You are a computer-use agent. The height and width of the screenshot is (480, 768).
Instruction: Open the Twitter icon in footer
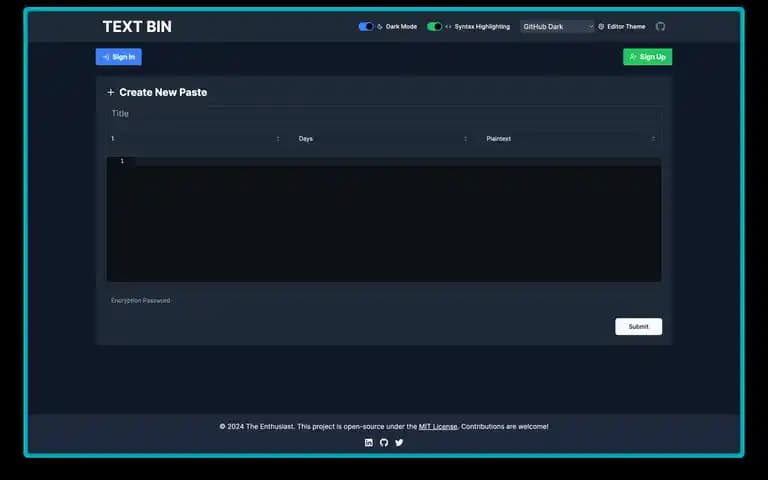point(399,443)
